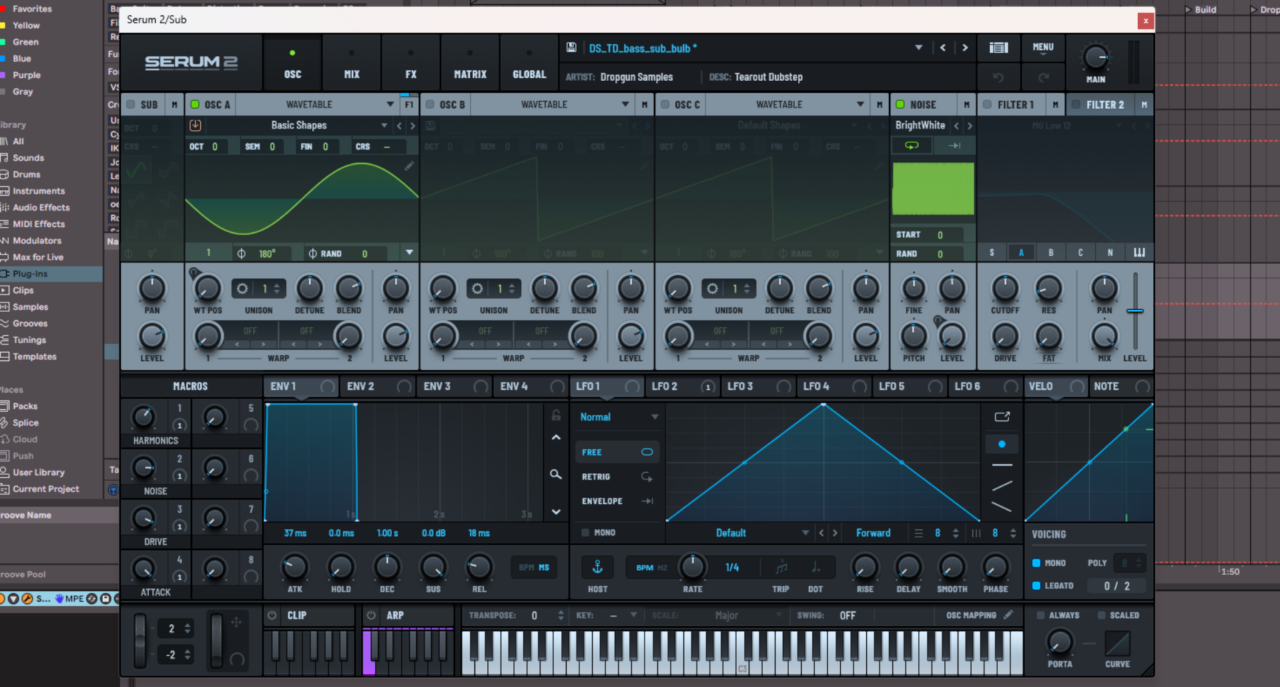Viewport: 1280px width, 687px height.
Task: Click the TRANSPOSE value field
Action: [534, 616]
